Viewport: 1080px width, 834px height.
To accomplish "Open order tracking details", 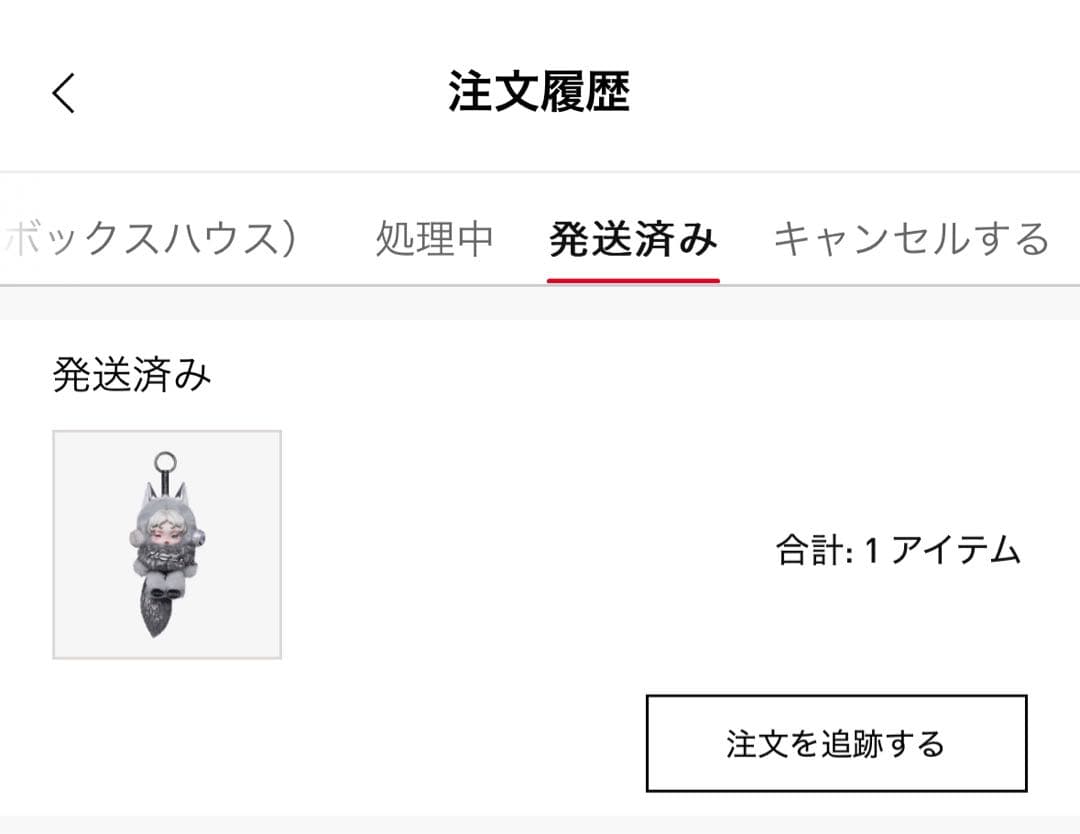I will (837, 743).
